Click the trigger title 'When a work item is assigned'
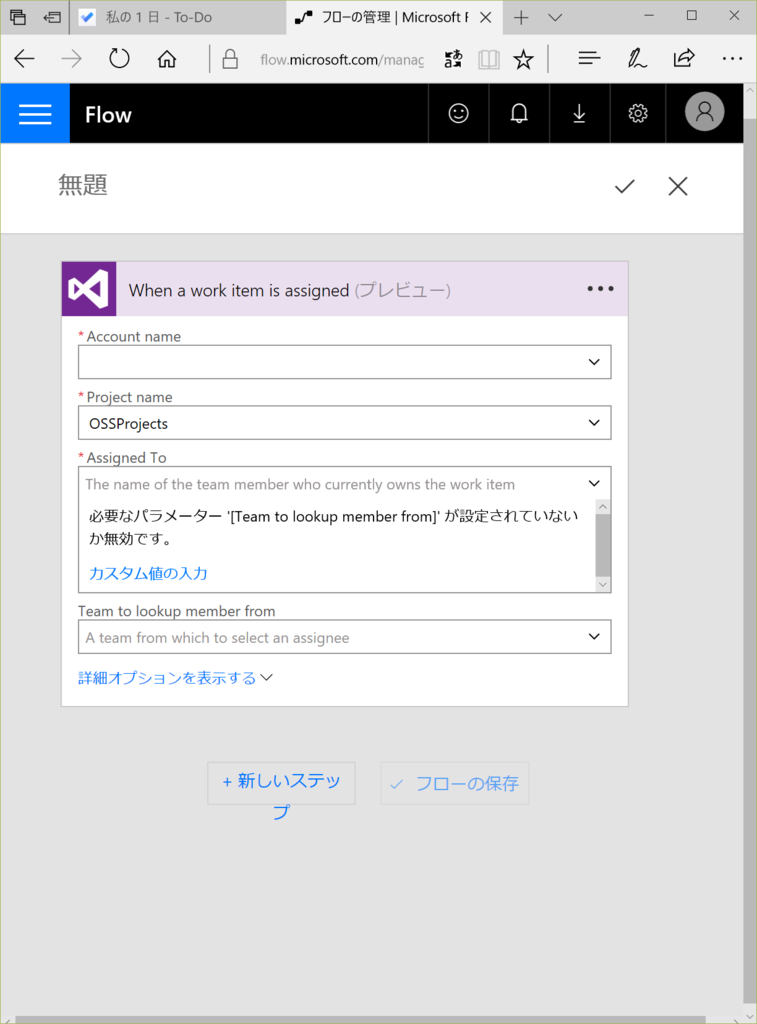Screen dimensions: 757x1024 click(x=239, y=290)
